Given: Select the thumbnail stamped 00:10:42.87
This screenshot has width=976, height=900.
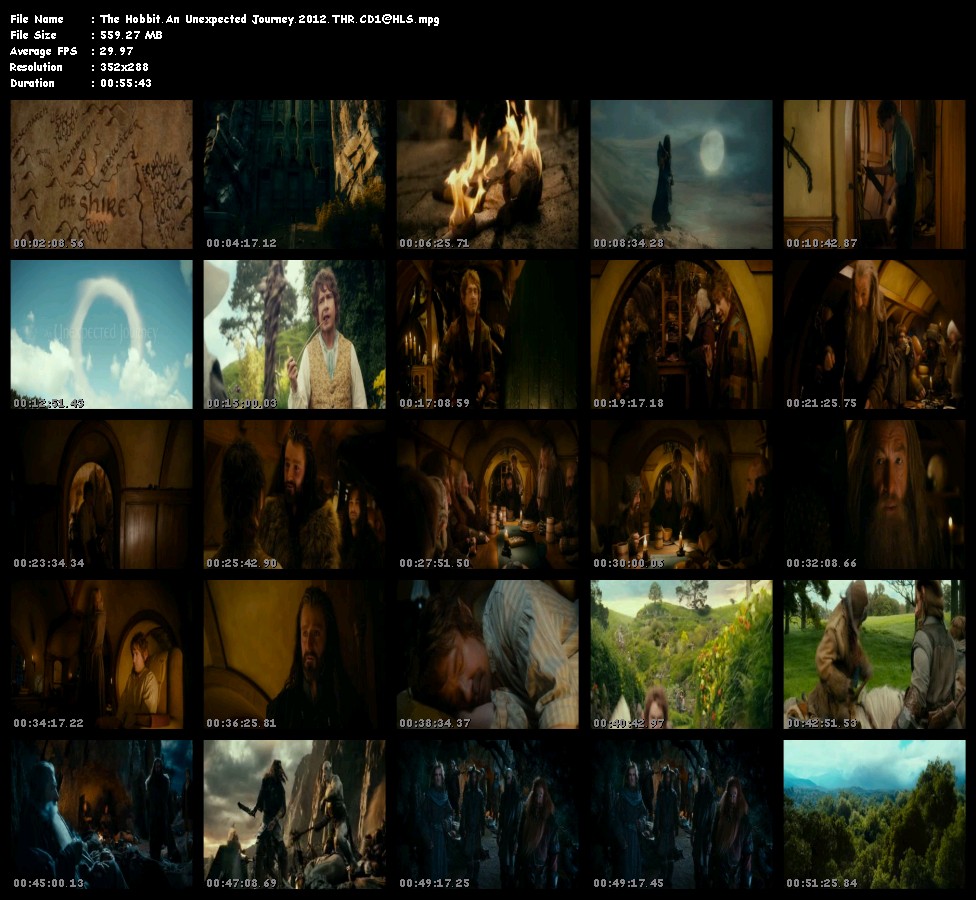Looking at the screenshot, I should point(874,174).
